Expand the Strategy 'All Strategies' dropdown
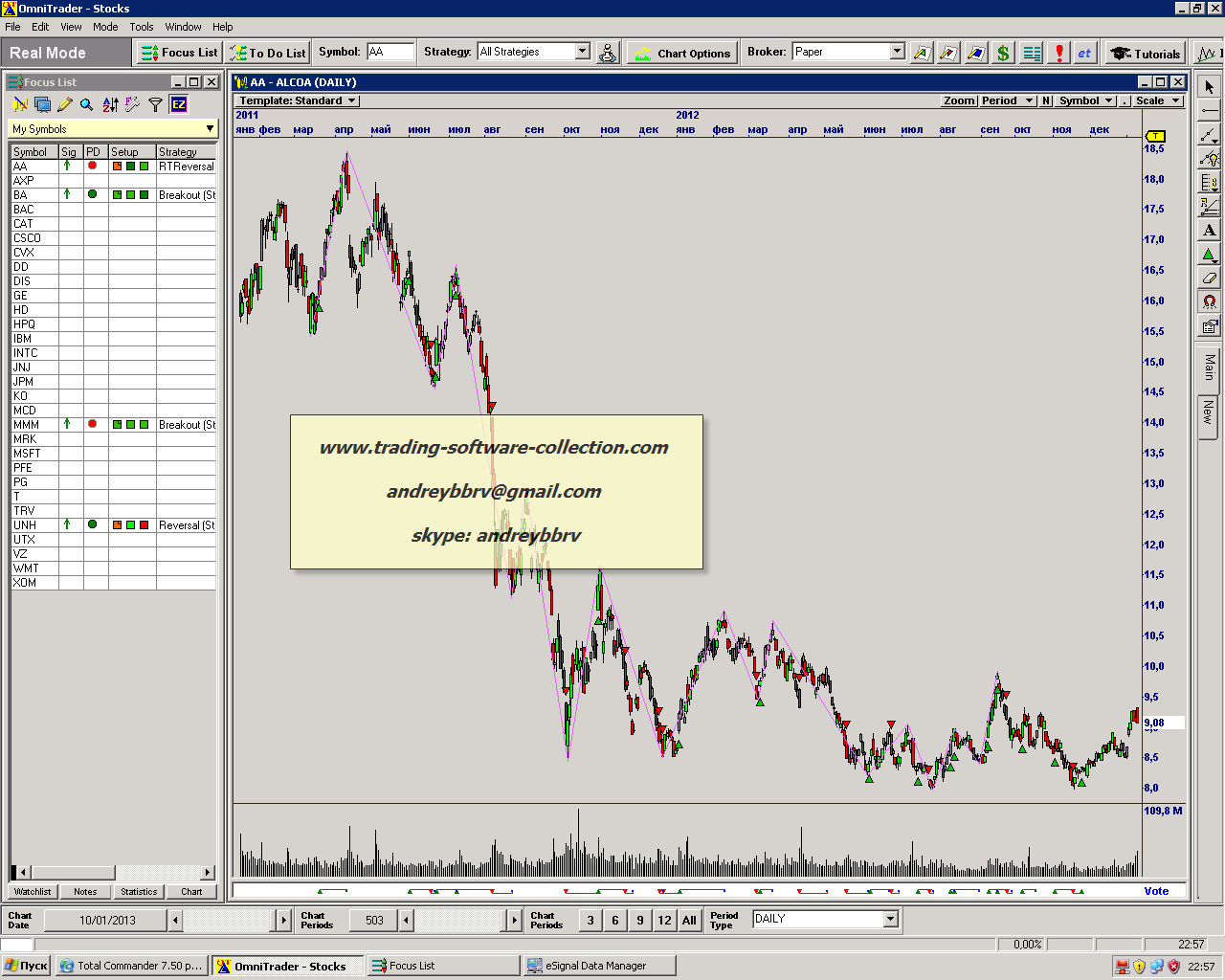This screenshot has width=1225, height=980. [582, 52]
